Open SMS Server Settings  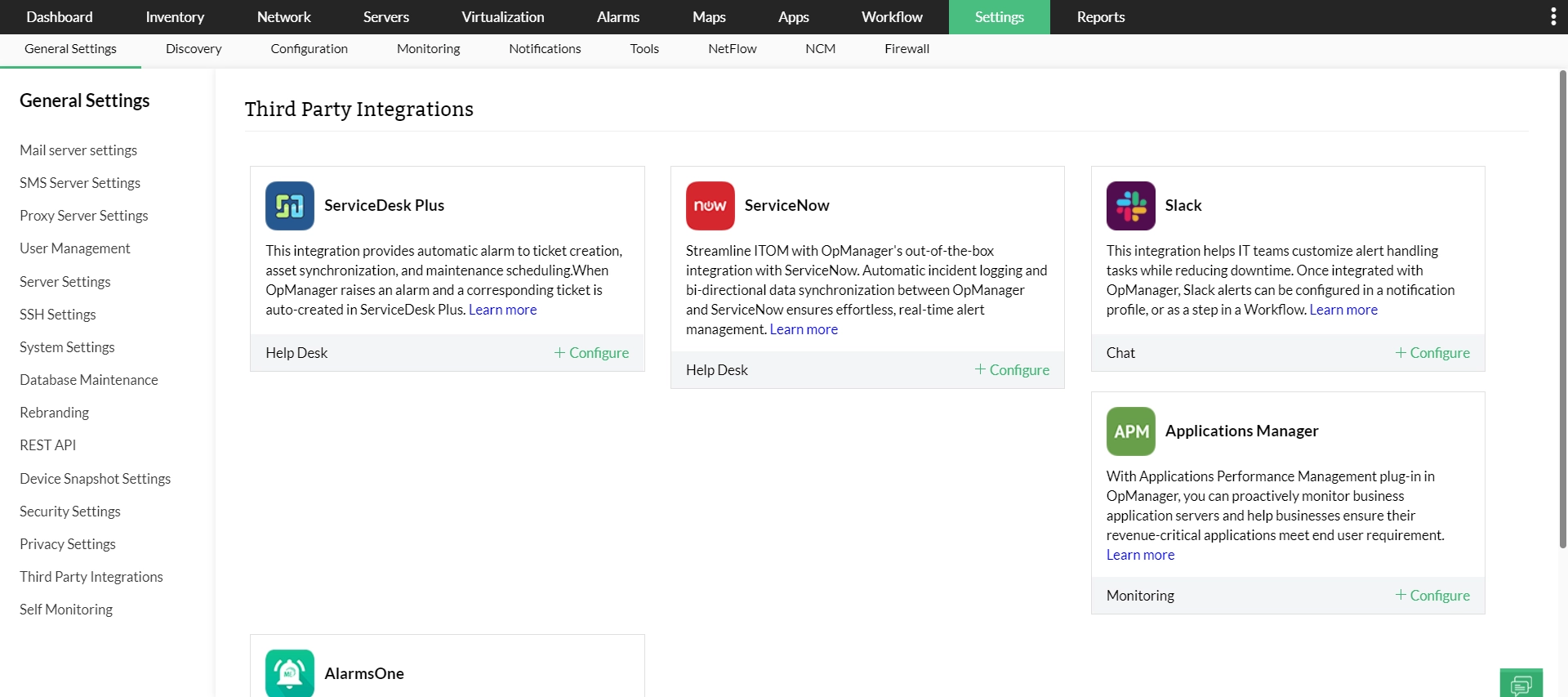[80, 183]
